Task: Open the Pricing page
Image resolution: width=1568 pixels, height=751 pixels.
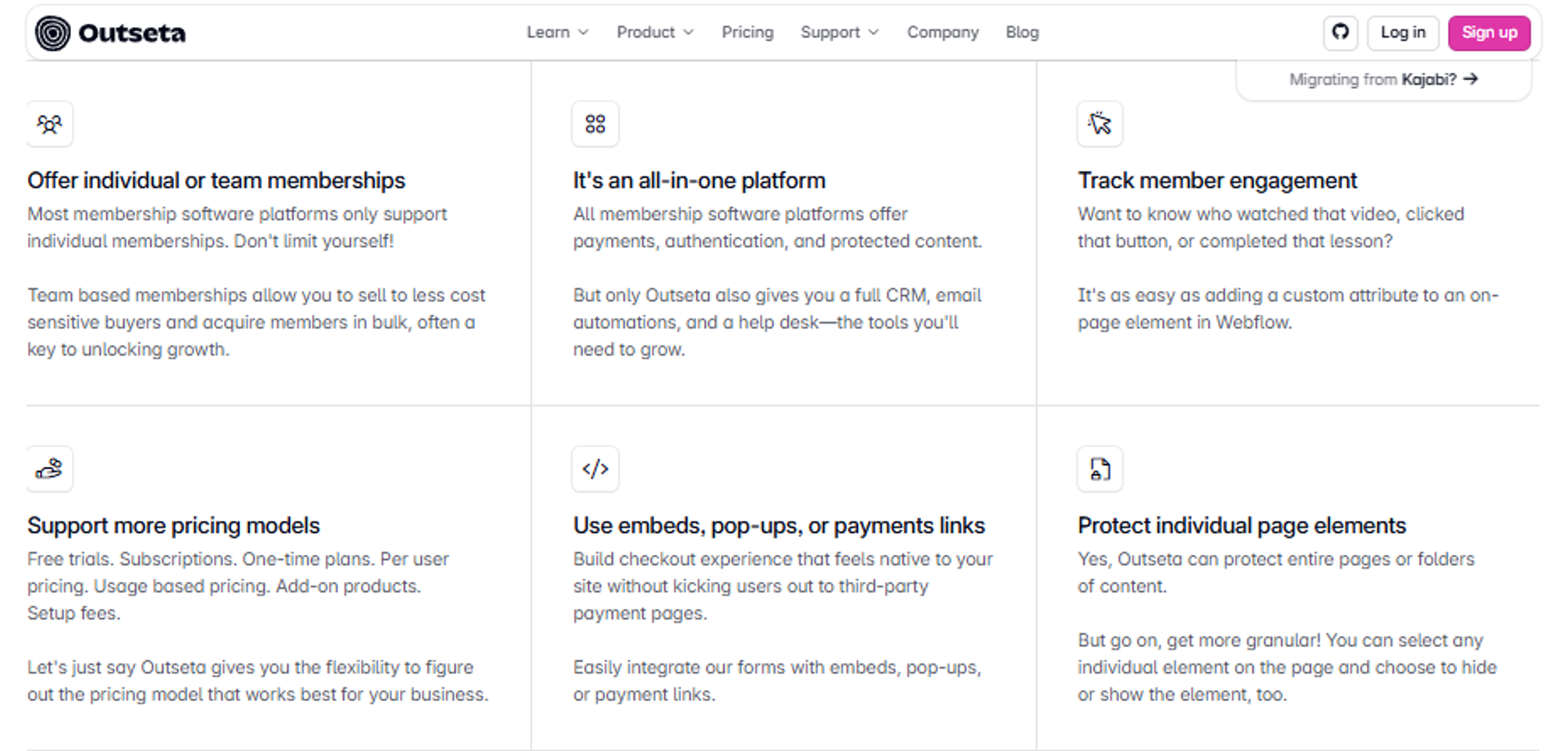Action: pyautogui.click(x=747, y=33)
